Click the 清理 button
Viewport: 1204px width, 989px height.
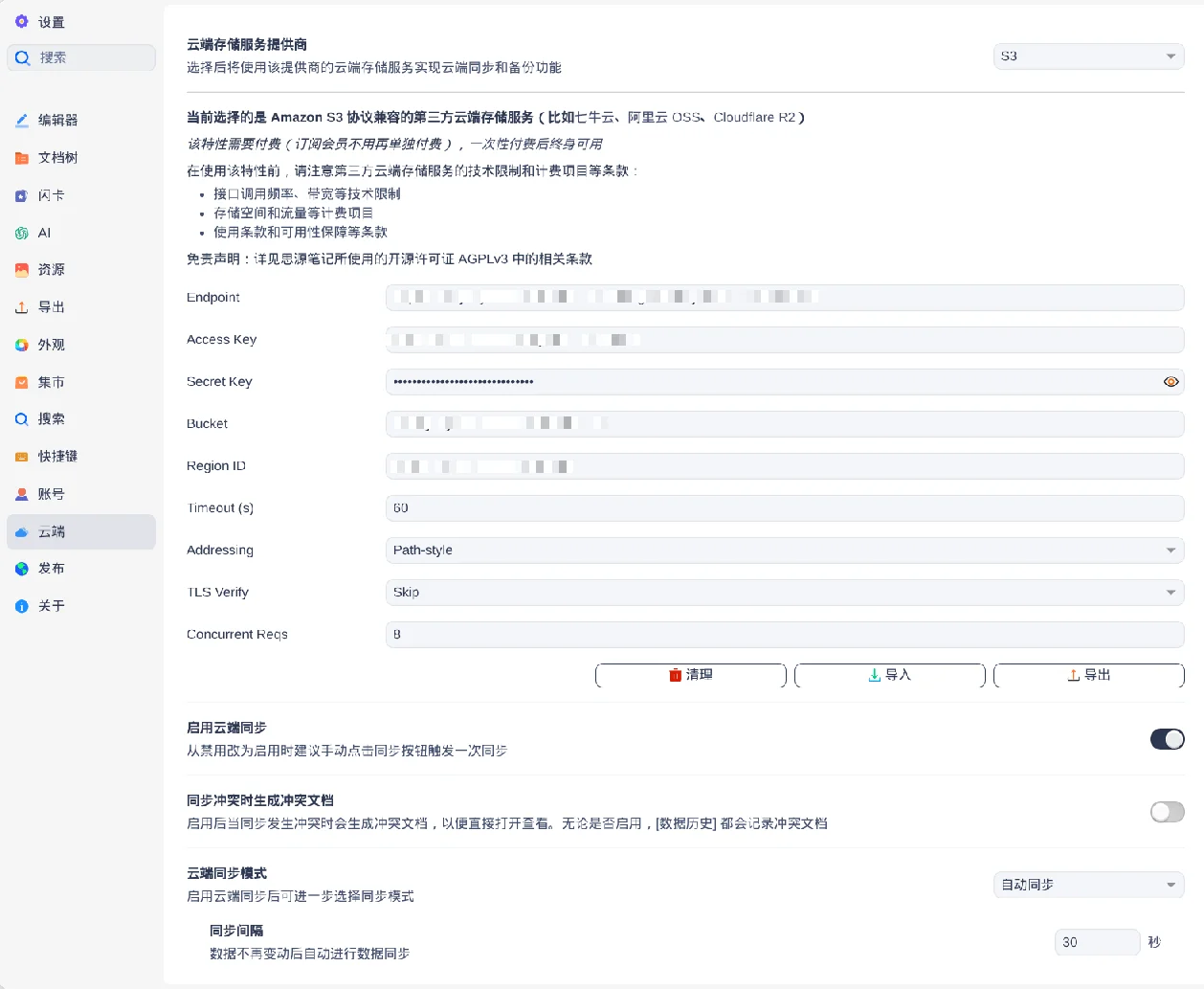690,675
